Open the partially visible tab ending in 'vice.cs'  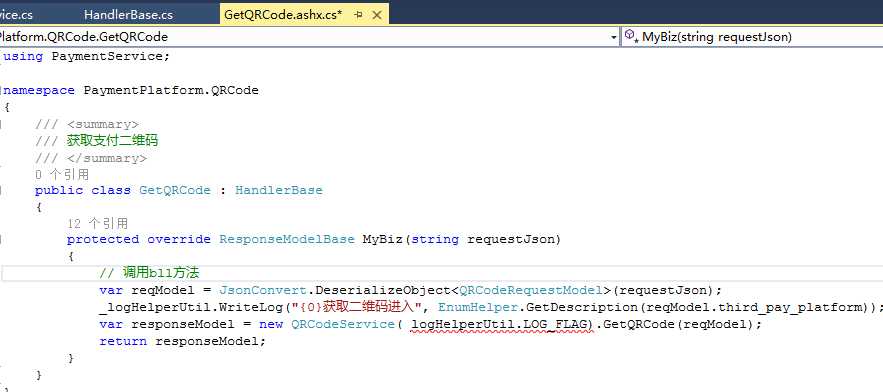[16, 15]
